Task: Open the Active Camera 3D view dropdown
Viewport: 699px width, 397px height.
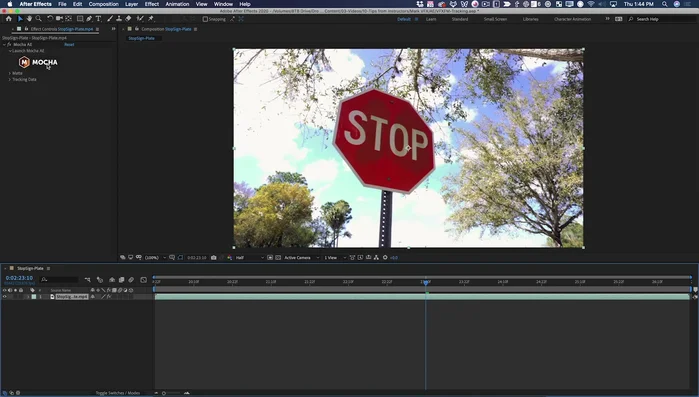Action: pos(302,258)
